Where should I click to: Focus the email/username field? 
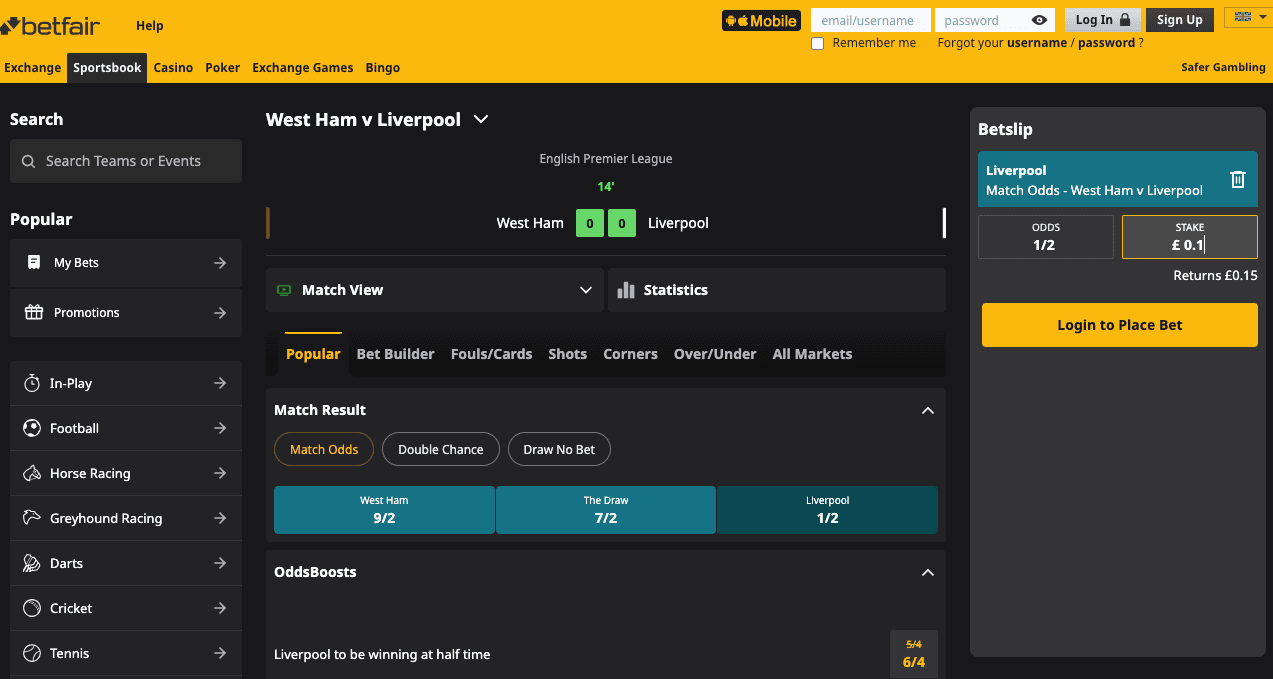(870, 20)
